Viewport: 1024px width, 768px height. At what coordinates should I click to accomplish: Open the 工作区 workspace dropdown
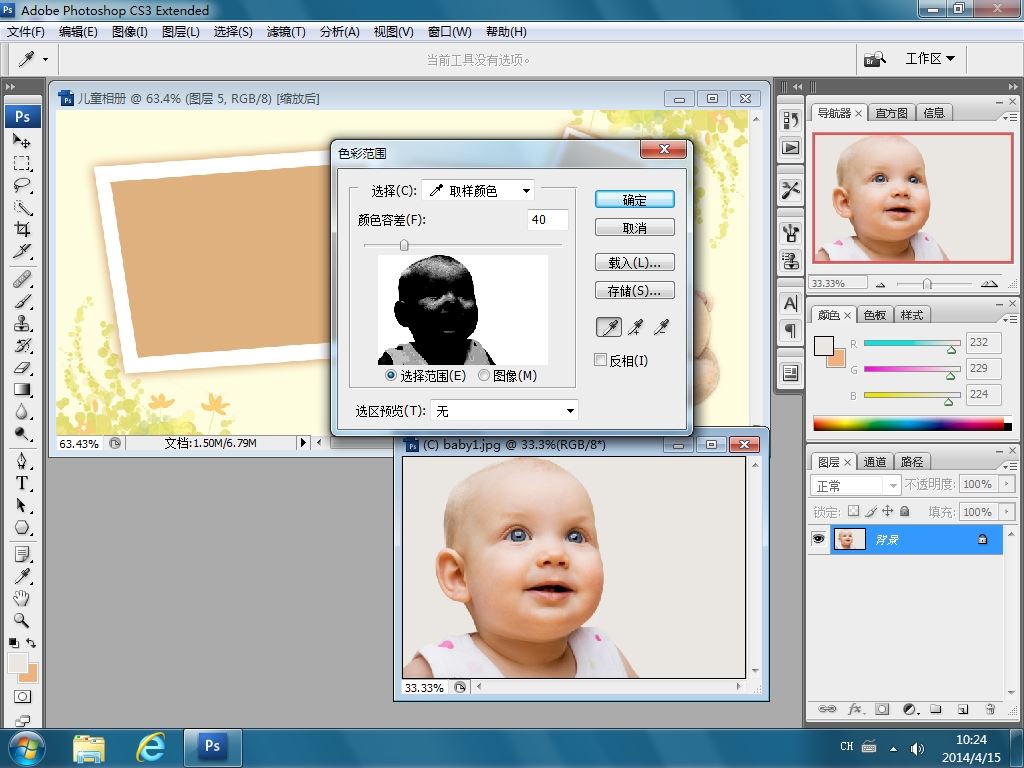(x=930, y=59)
